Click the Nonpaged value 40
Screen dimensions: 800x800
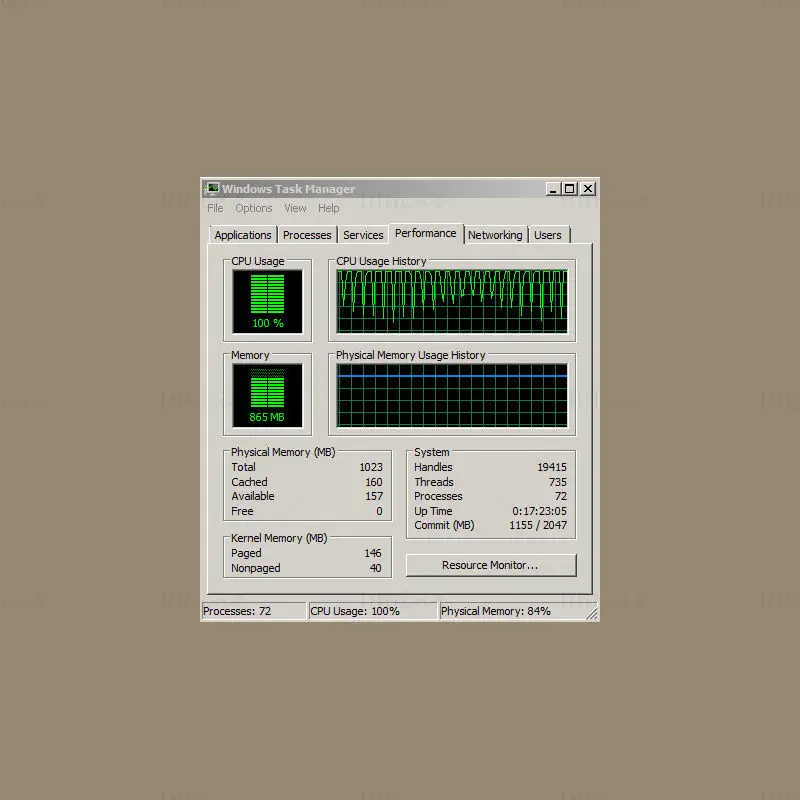(376, 568)
